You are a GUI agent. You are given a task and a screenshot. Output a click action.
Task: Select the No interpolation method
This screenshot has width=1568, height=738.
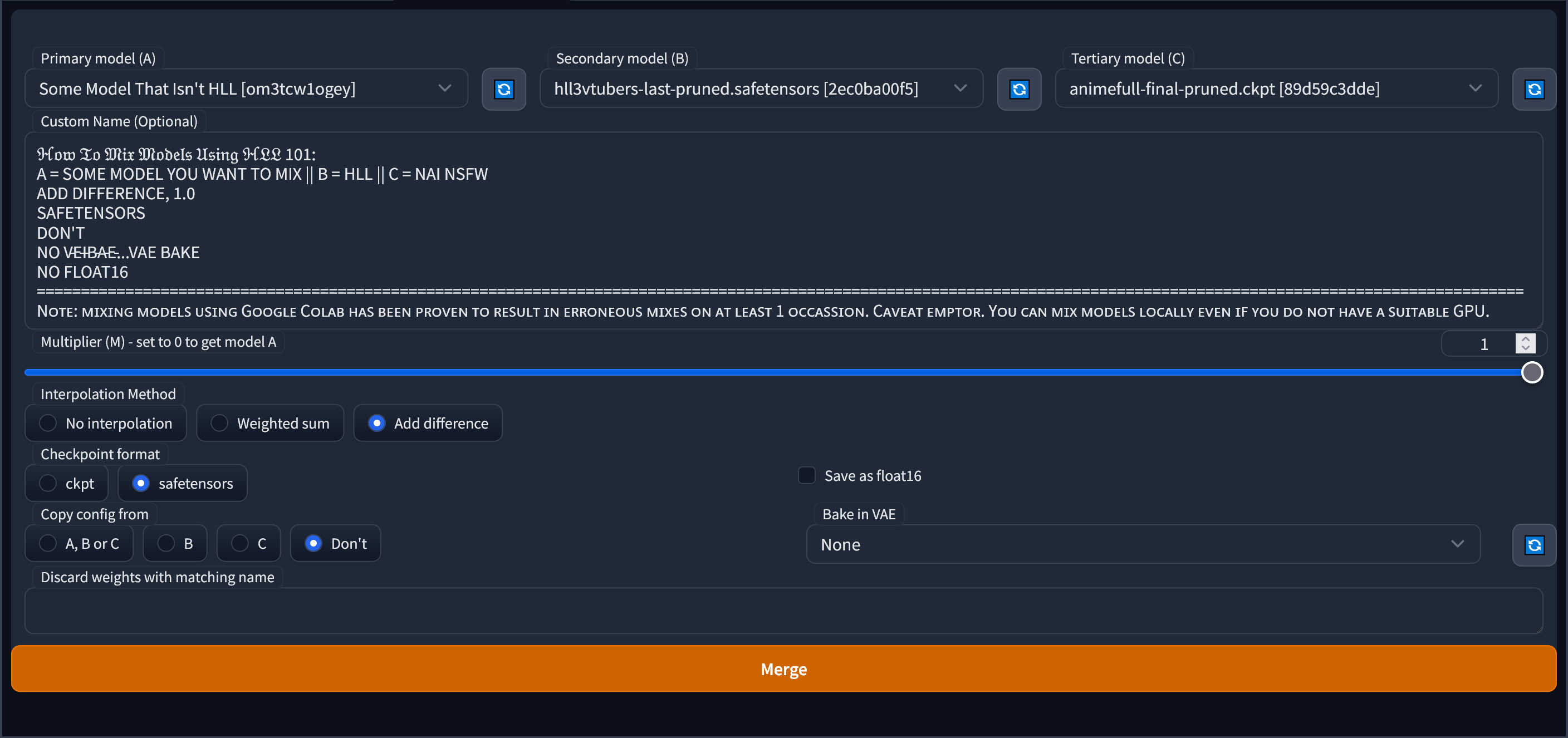point(48,423)
